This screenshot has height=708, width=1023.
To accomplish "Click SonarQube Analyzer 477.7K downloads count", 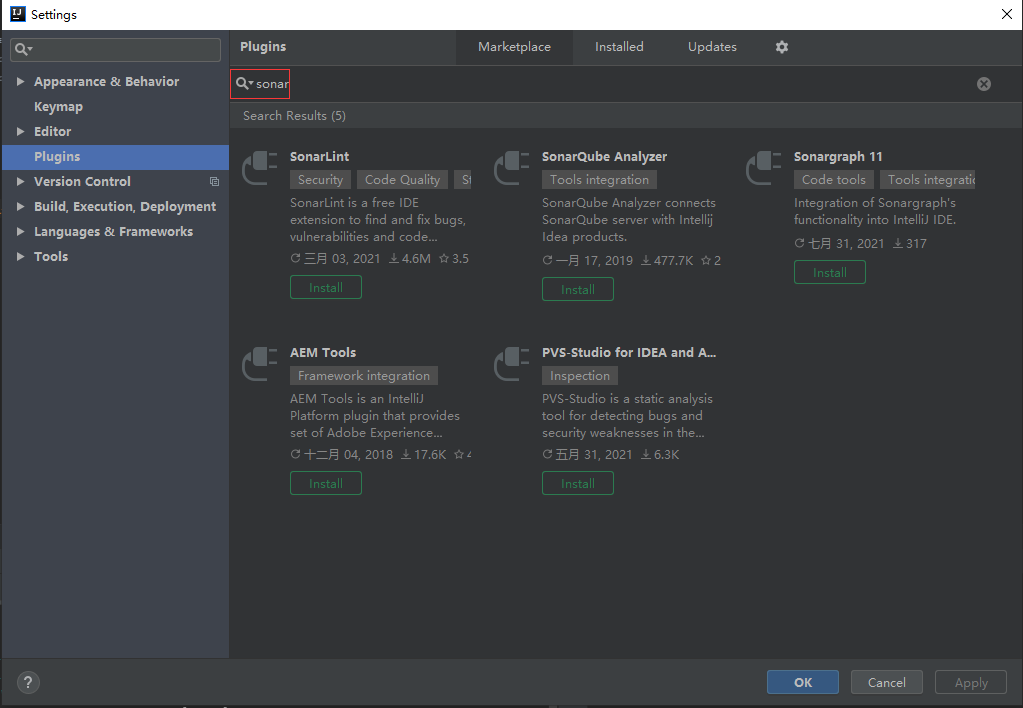I will point(667,260).
